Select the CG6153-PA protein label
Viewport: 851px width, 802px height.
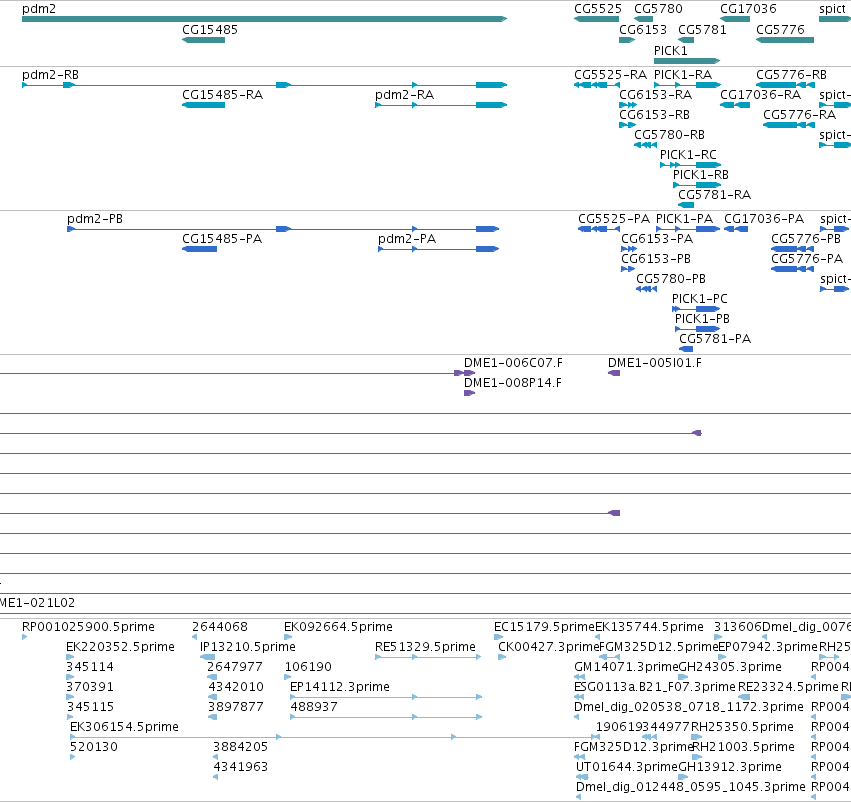(657, 239)
